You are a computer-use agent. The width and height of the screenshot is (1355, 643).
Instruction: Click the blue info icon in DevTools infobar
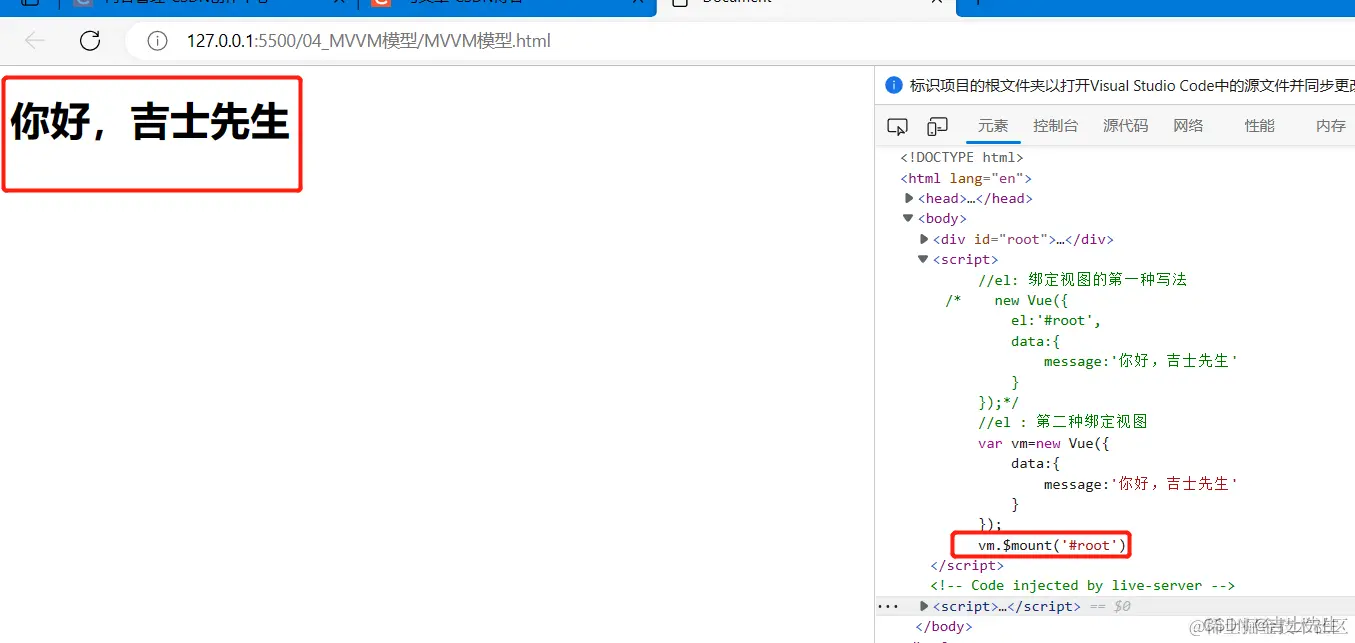(893, 85)
